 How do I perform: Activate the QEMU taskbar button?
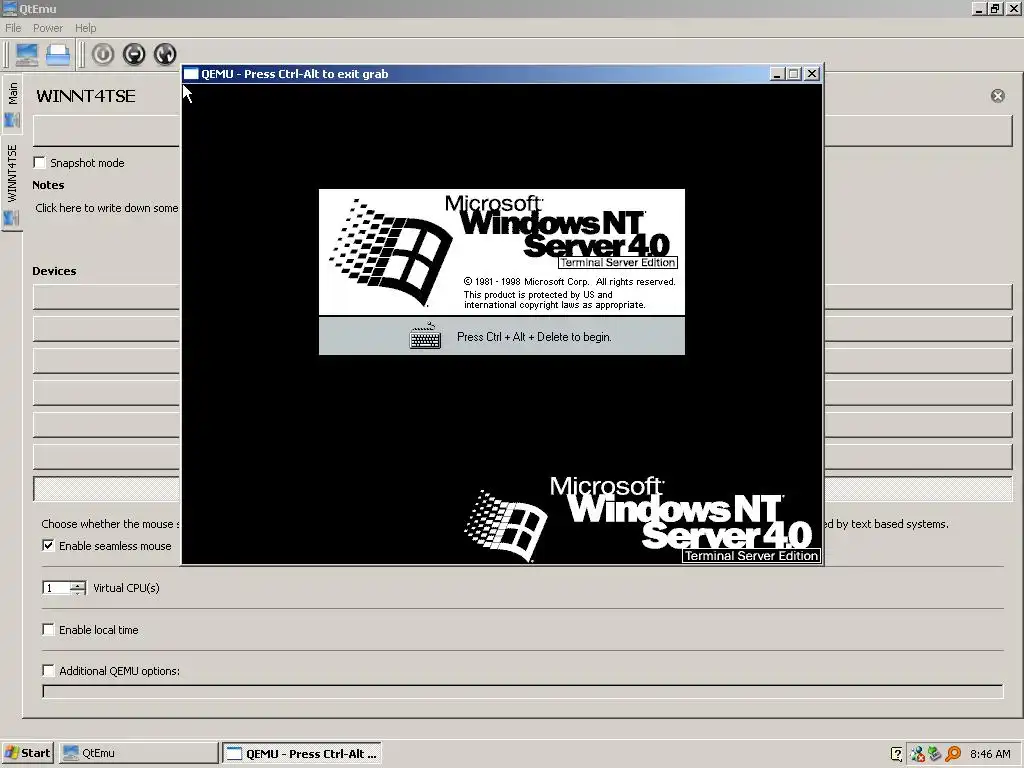(x=302, y=753)
